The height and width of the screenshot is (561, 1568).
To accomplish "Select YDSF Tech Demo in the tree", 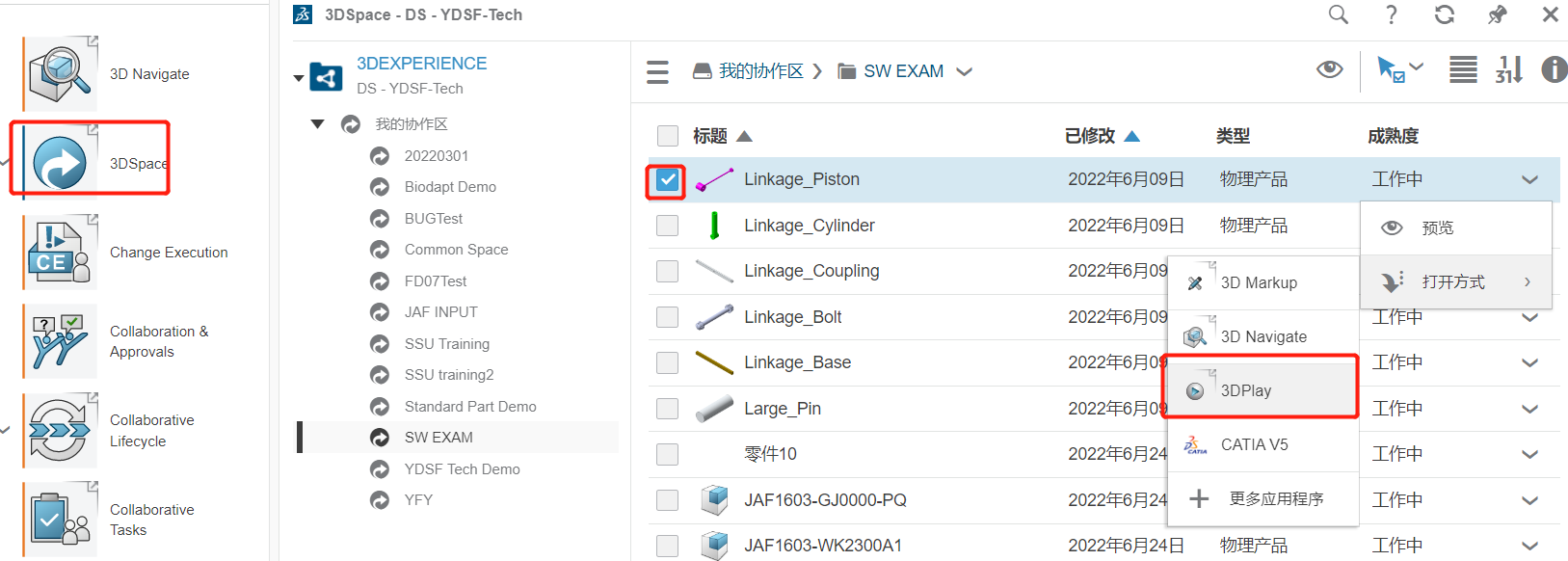I will click(462, 469).
